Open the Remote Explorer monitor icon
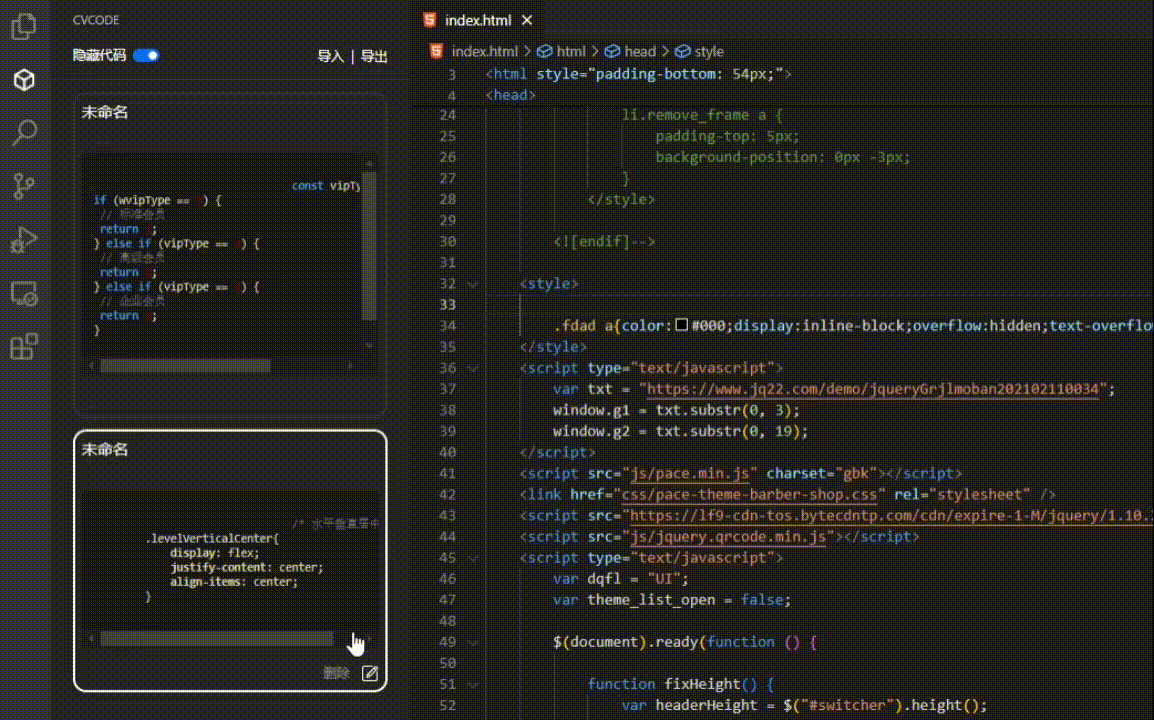This screenshot has width=1154, height=720. [x=24, y=293]
